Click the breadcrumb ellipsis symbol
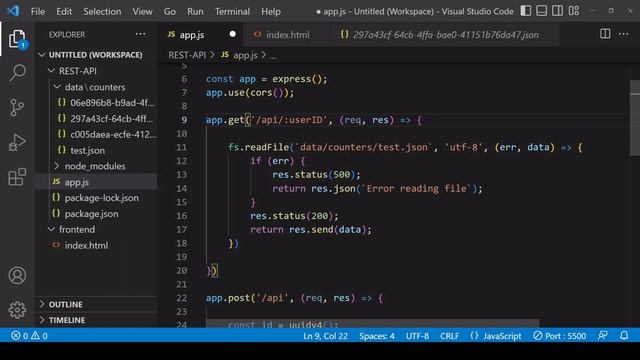The image size is (640, 360). (x=272, y=56)
